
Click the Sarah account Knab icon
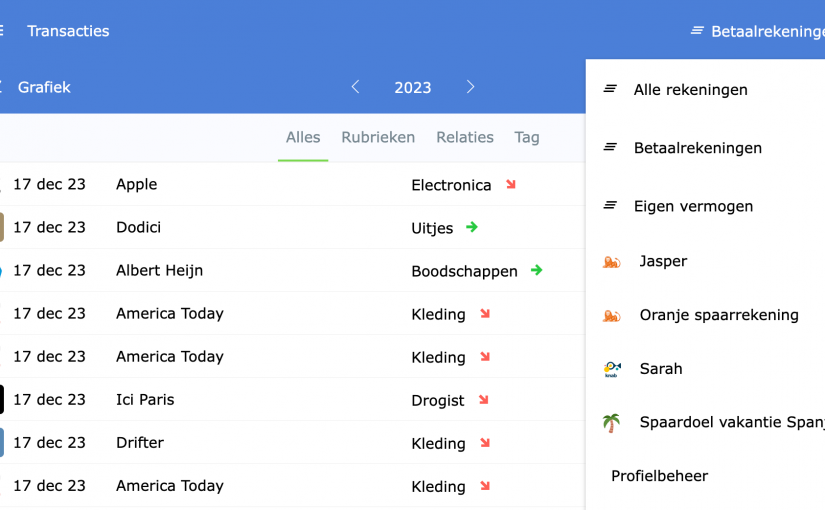click(612, 369)
